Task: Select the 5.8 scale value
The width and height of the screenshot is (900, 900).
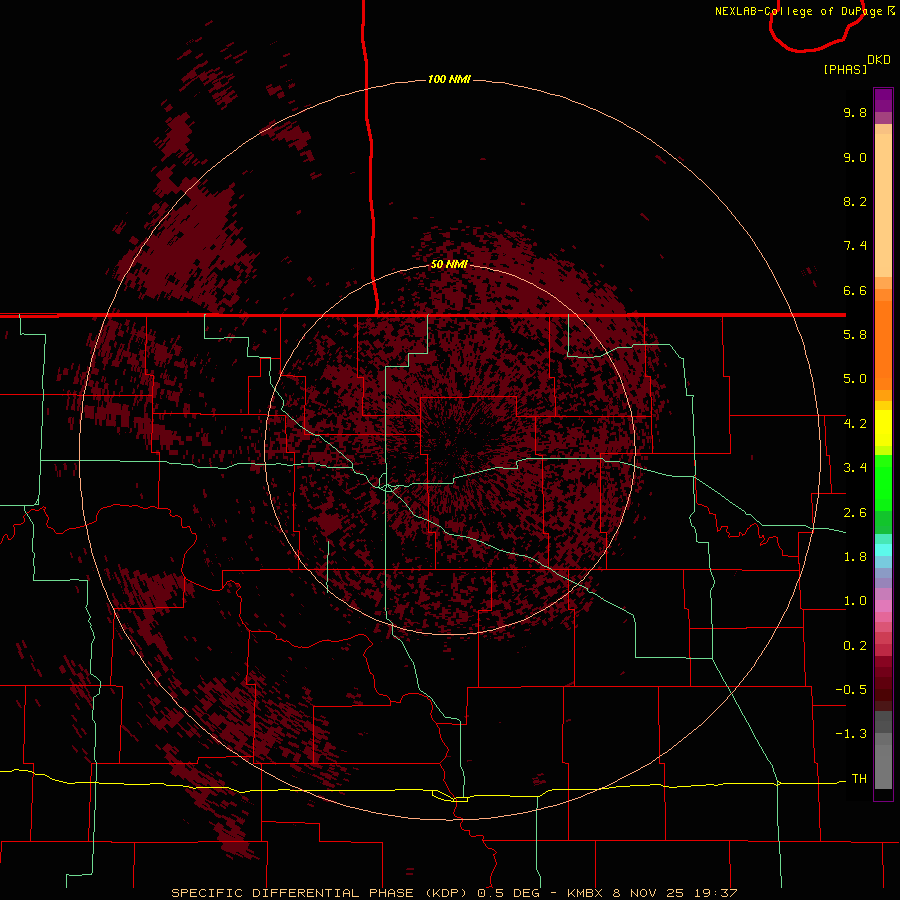Action: tap(855, 335)
